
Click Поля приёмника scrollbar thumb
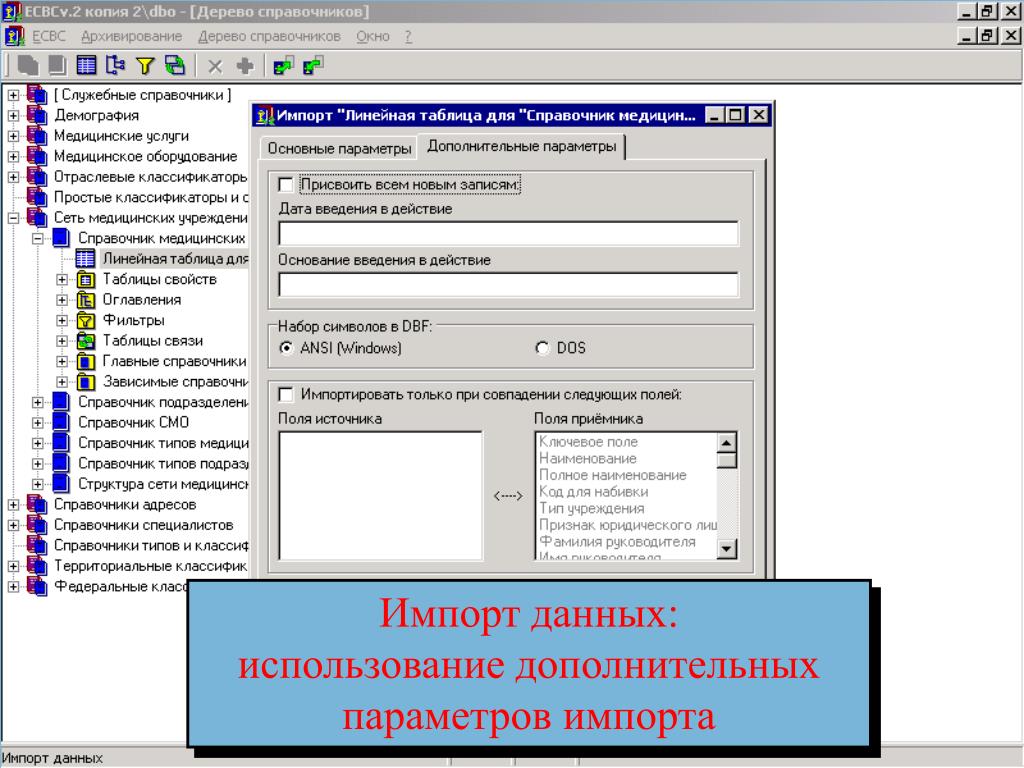click(x=727, y=460)
